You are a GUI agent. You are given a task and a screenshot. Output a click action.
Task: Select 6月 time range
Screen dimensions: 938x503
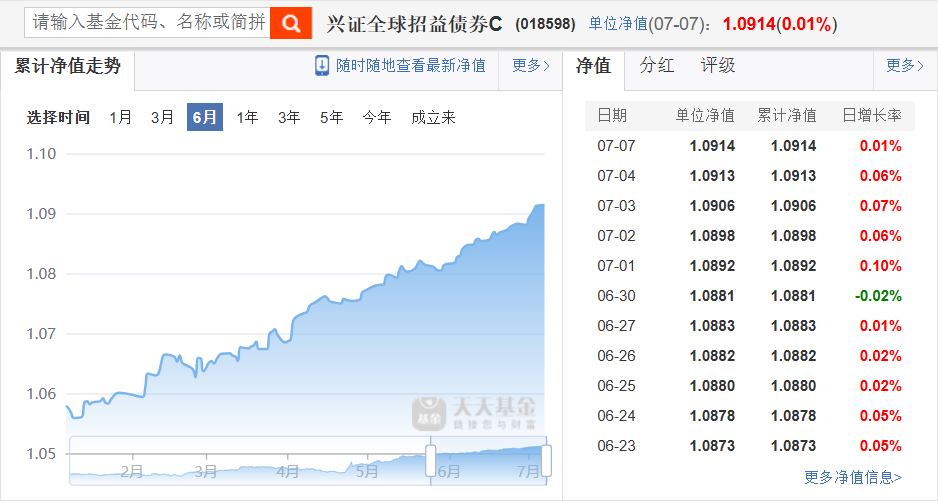tap(205, 117)
